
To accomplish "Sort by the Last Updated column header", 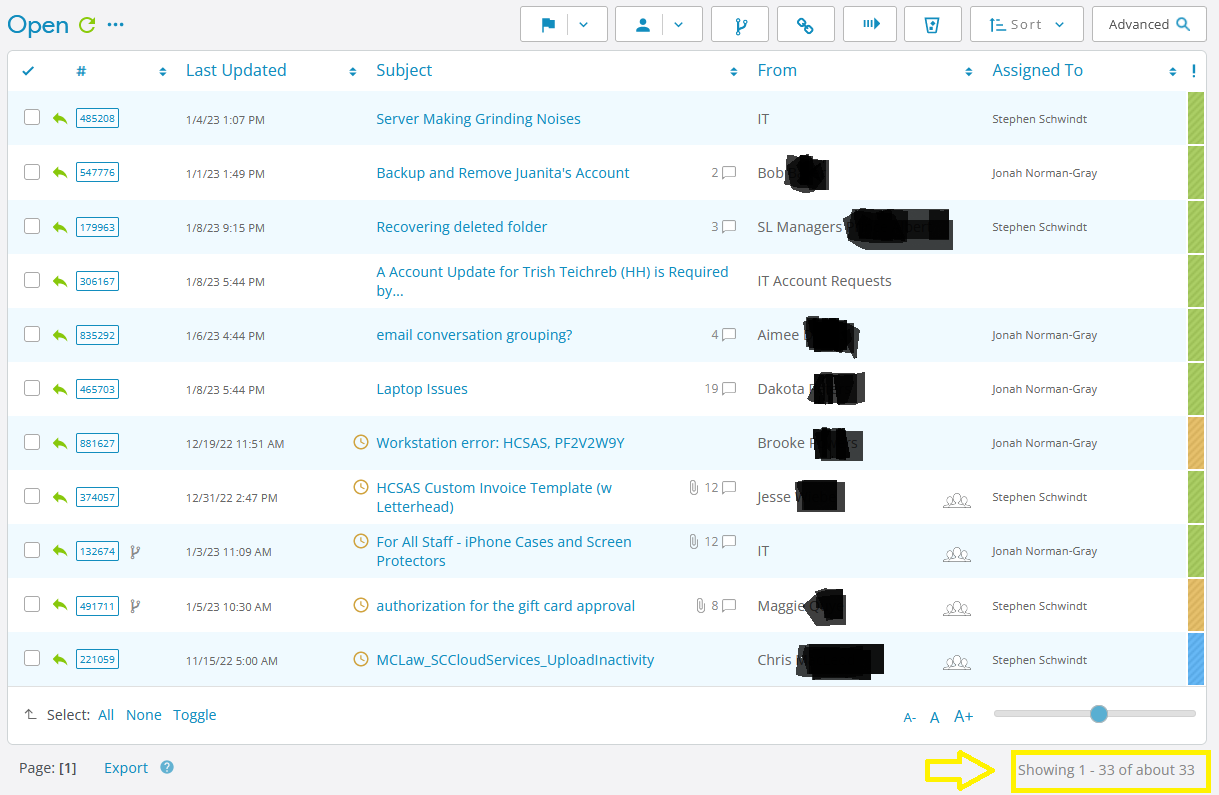I will coord(236,71).
